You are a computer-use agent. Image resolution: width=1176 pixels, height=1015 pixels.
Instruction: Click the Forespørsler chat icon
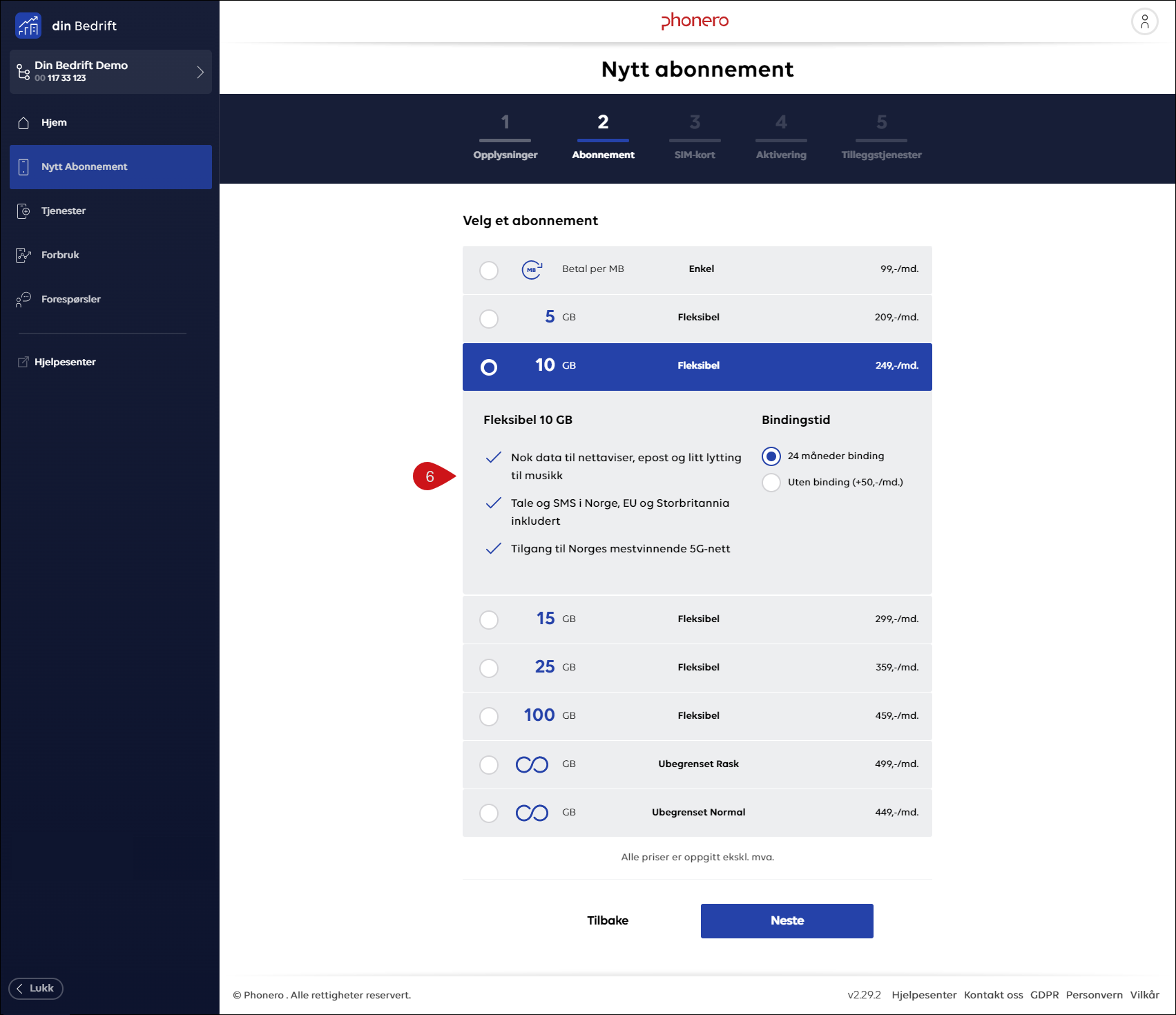tap(23, 299)
